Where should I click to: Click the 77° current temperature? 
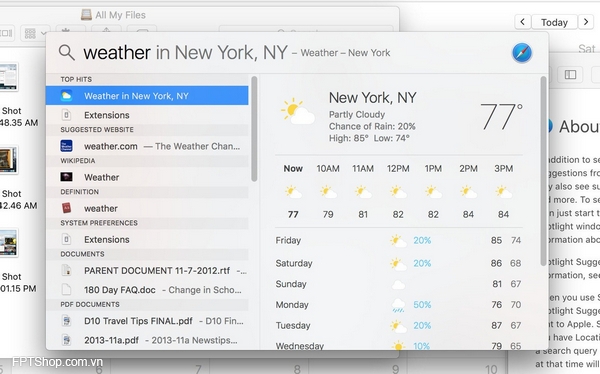click(x=501, y=116)
